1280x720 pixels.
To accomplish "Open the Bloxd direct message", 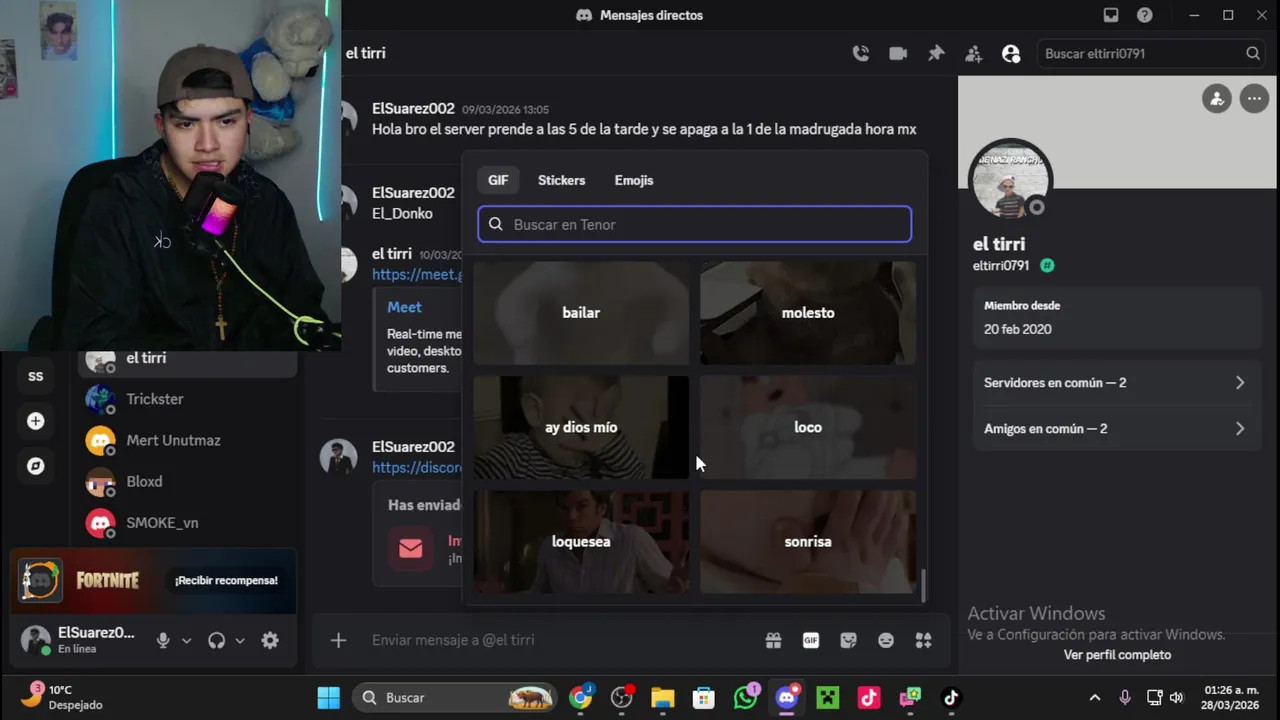I will (x=188, y=481).
